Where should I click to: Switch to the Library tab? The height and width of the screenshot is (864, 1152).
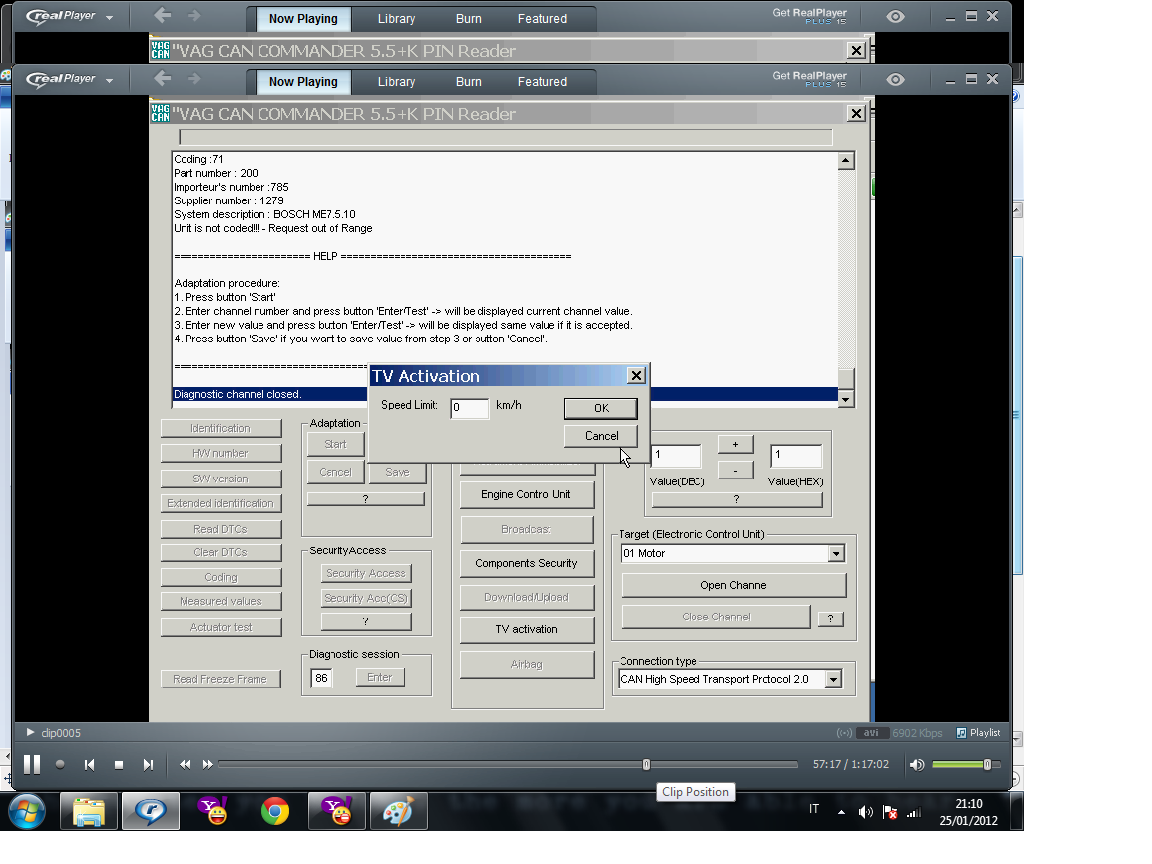396,82
